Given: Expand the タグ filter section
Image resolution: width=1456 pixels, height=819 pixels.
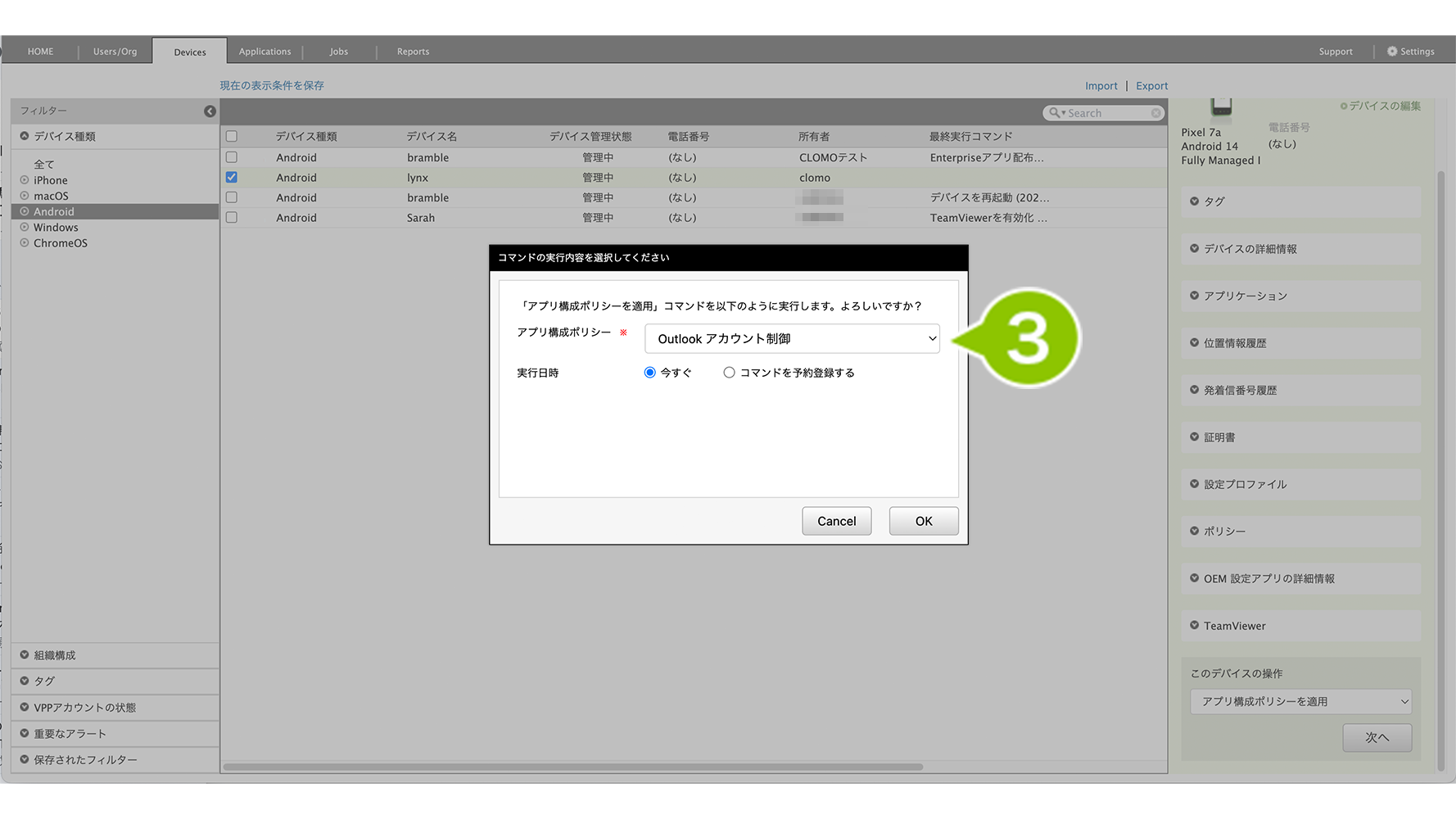Looking at the screenshot, I should pyautogui.click(x=115, y=681).
